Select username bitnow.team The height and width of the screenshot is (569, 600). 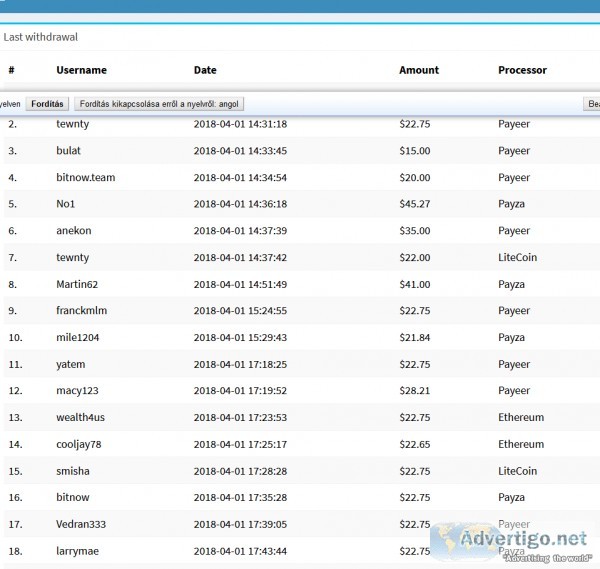pyautogui.click(x=86, y=177)
